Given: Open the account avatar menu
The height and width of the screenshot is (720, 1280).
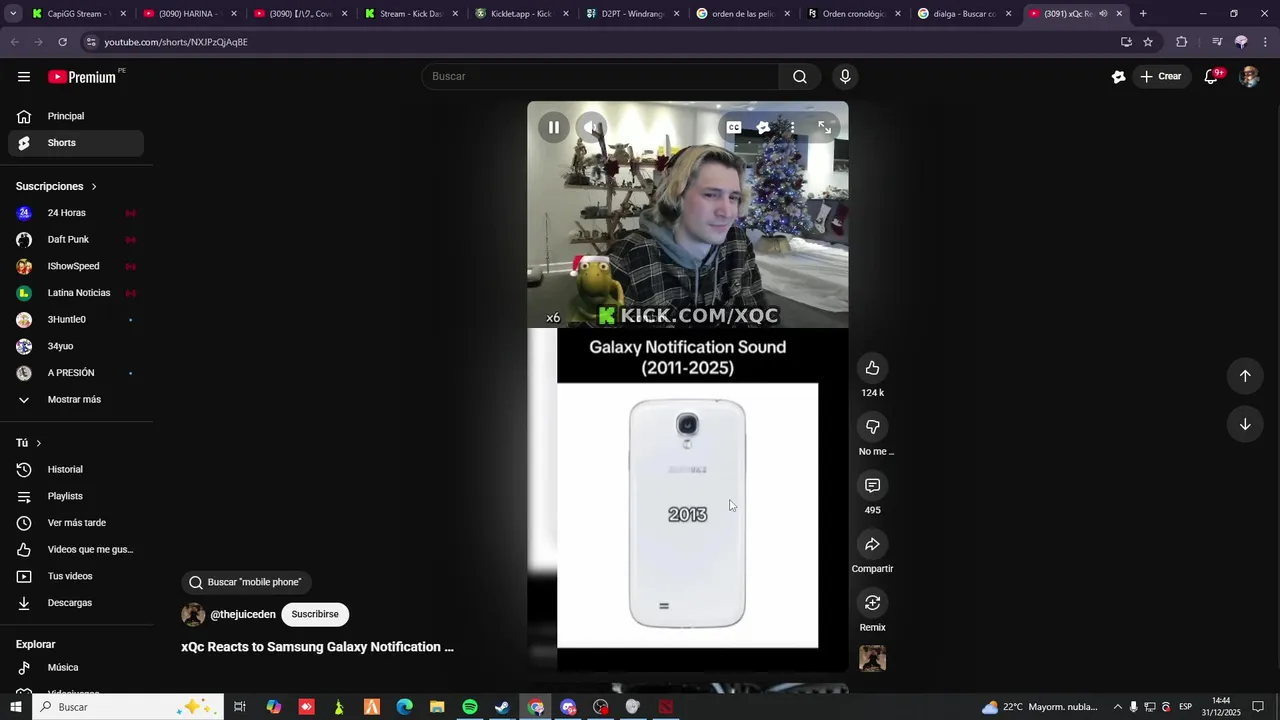Looking at the screenshot, I should click(1249, 77).
